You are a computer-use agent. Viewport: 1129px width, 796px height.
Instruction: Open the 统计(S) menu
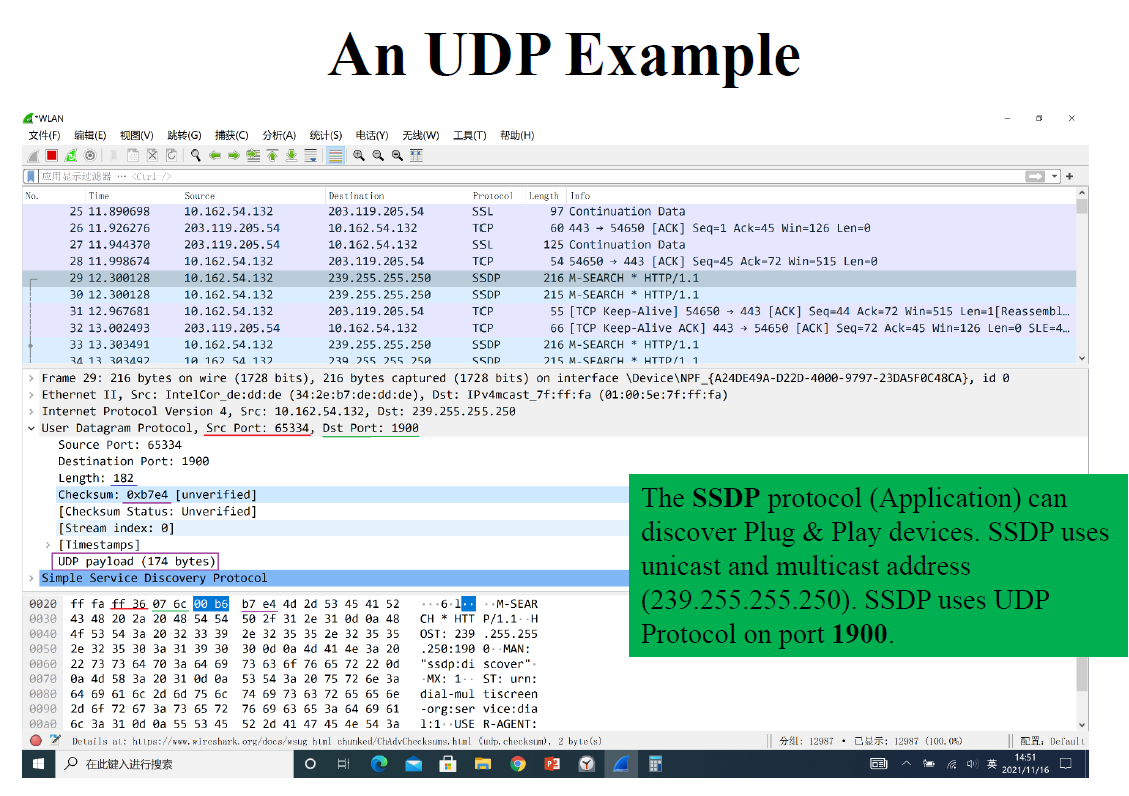pos(325,135)
